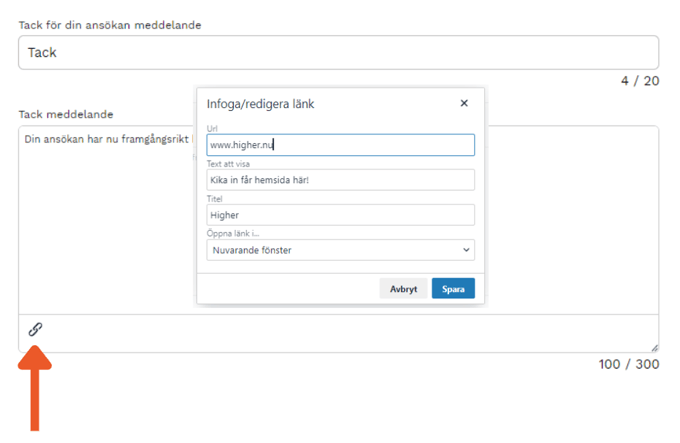Select the Titel field with Higher
The height and width of the screenshot is (443, 680).
click(x=340, y=215)
